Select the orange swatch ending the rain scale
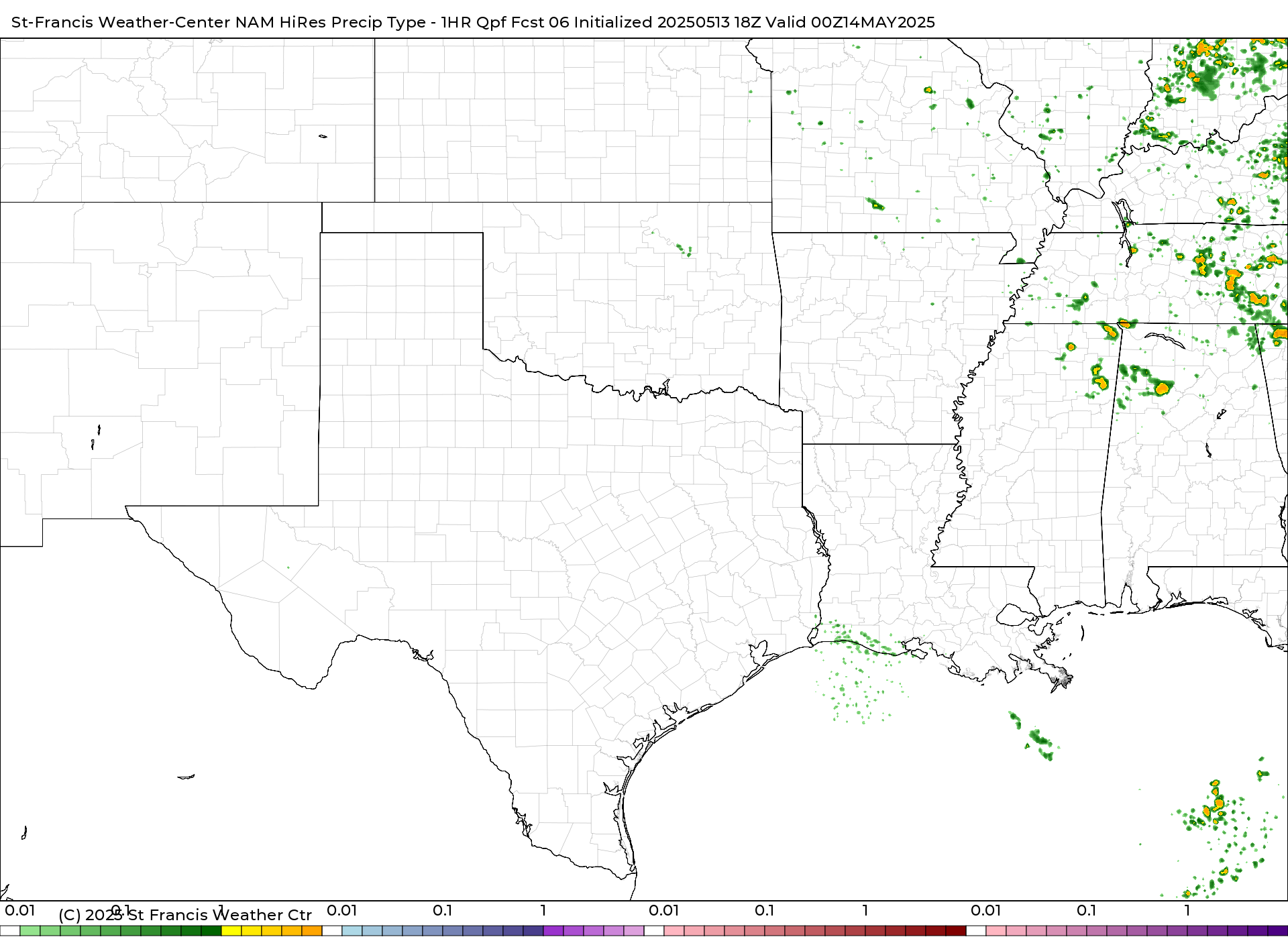The width and height of the screenshot is (1288, 939). tap(312, 931)
